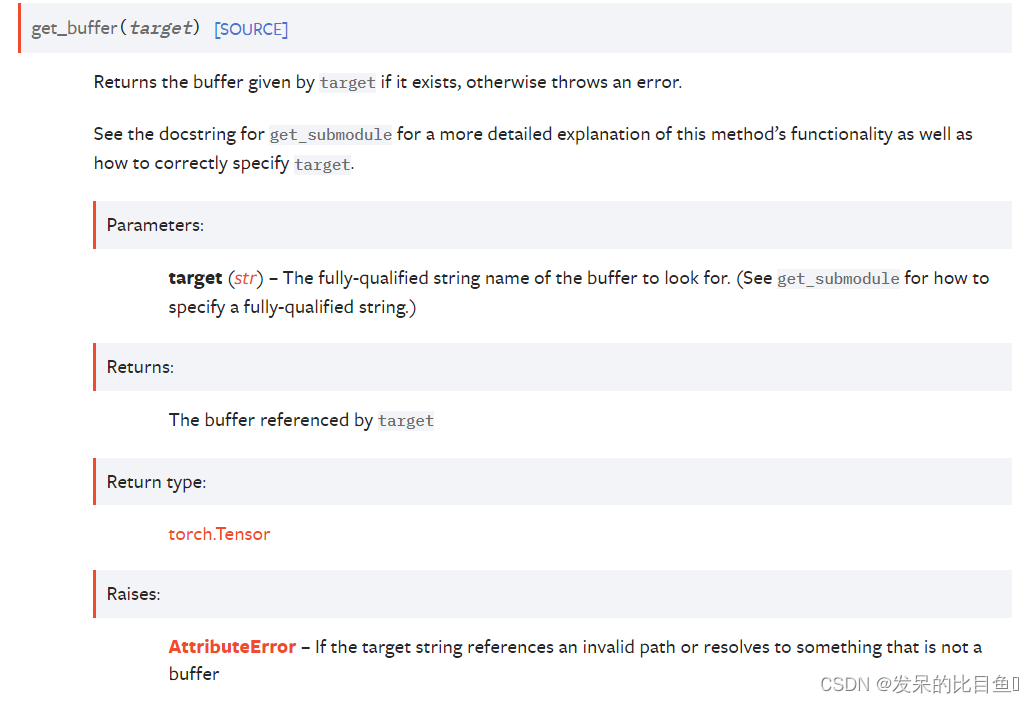The image size is (1034, 703).
Task: Click the "Returns the buffer given by" sentence
Action: [204, 82]
